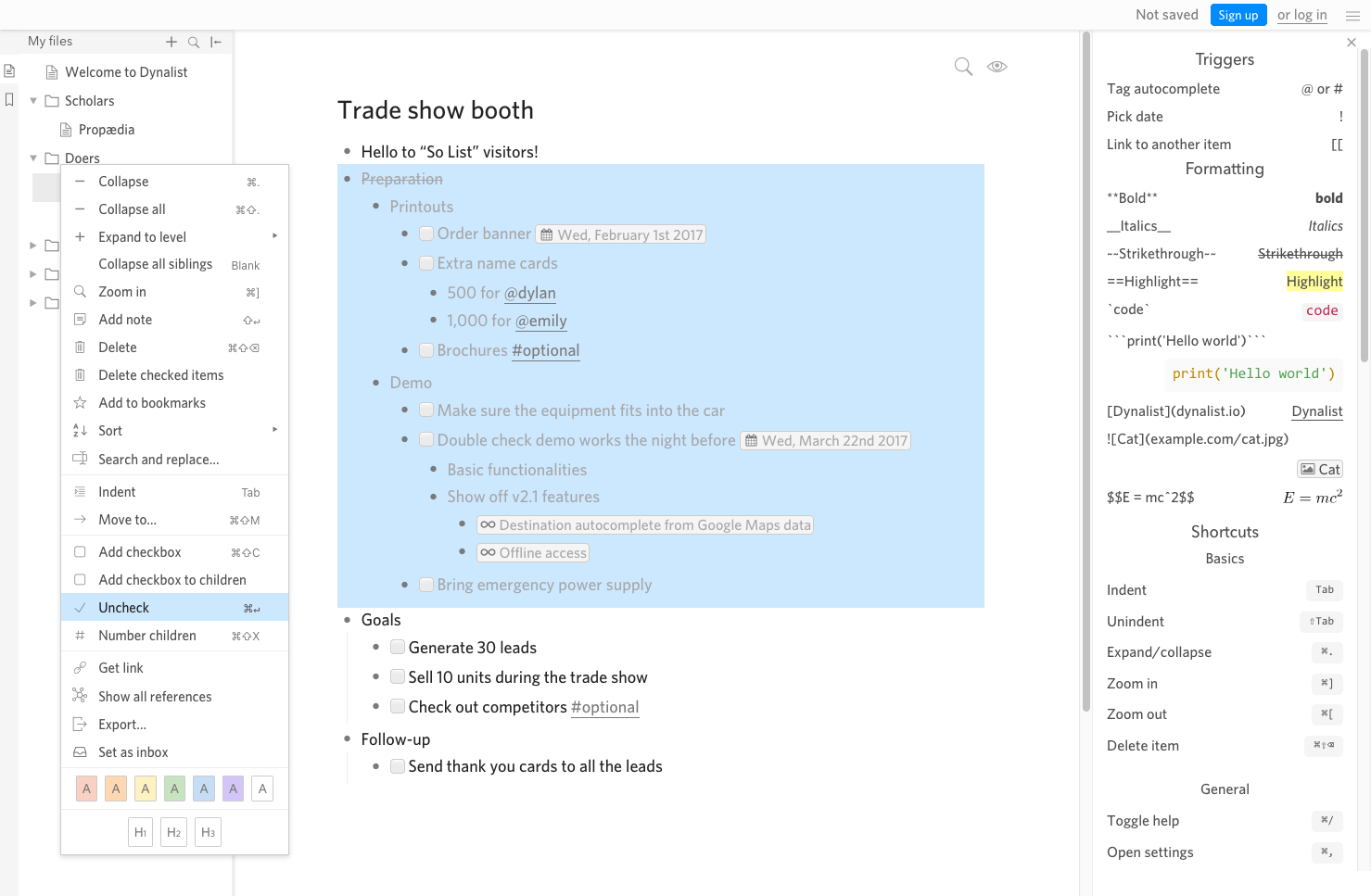Set heading level H1
The image size is (1371, 896).
point(140,832)
